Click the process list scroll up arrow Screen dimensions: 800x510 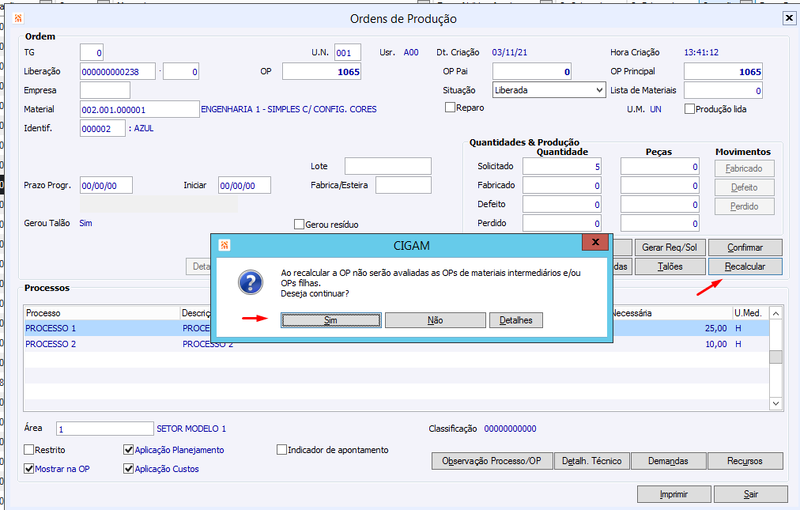[x=776, y=313]
